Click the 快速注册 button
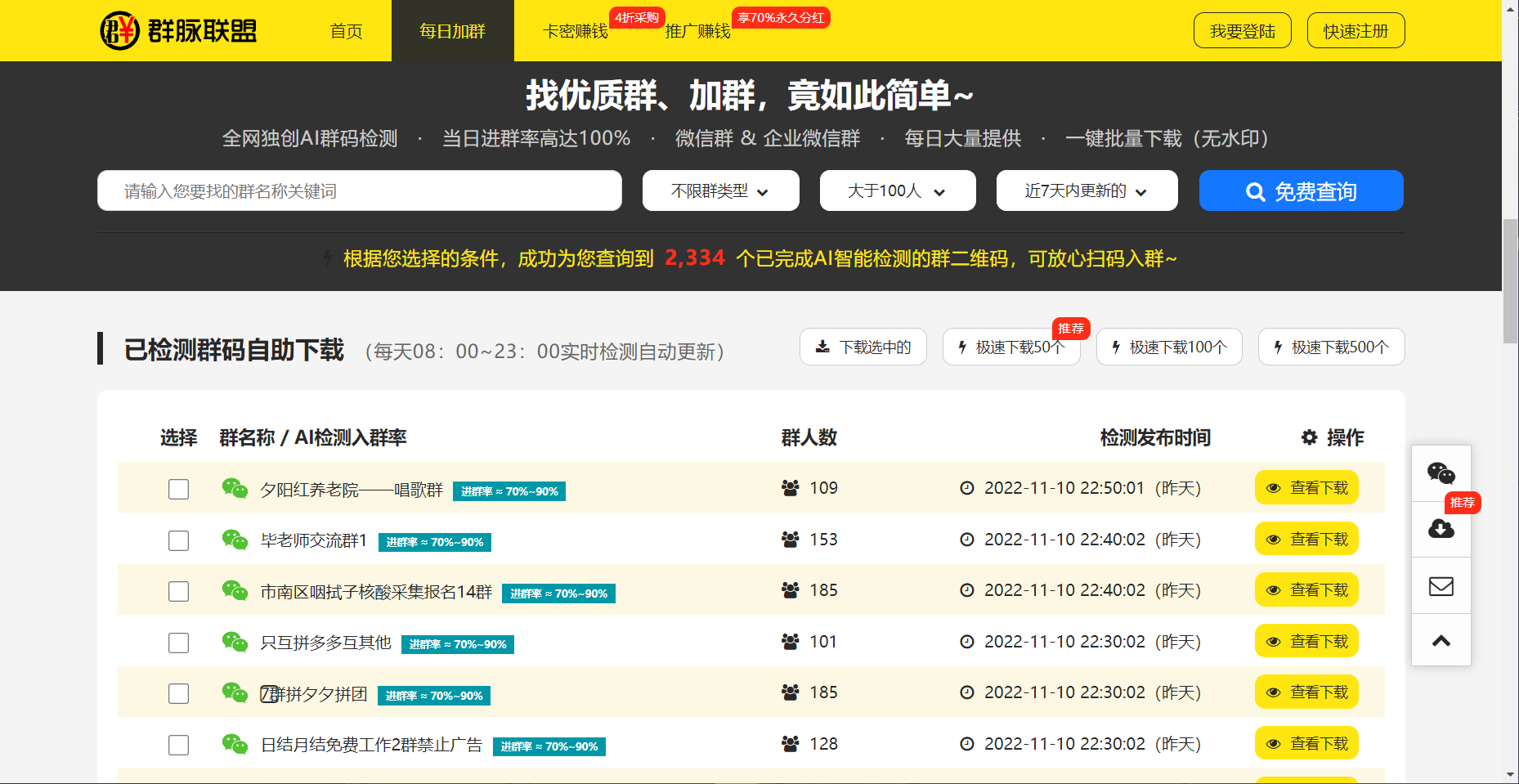Viewport: 1519px width, 784px height. [1356, 31]
